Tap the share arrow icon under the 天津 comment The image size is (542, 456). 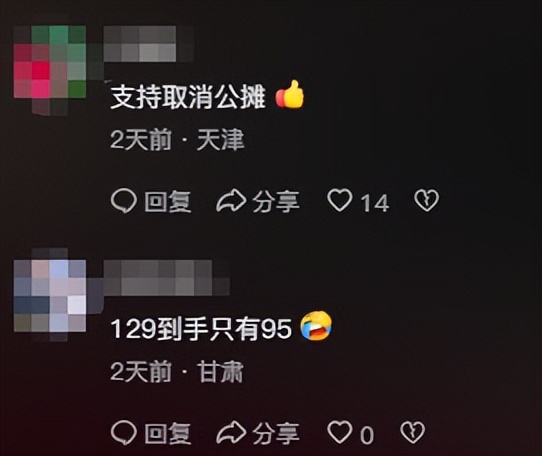click(231, 202)
